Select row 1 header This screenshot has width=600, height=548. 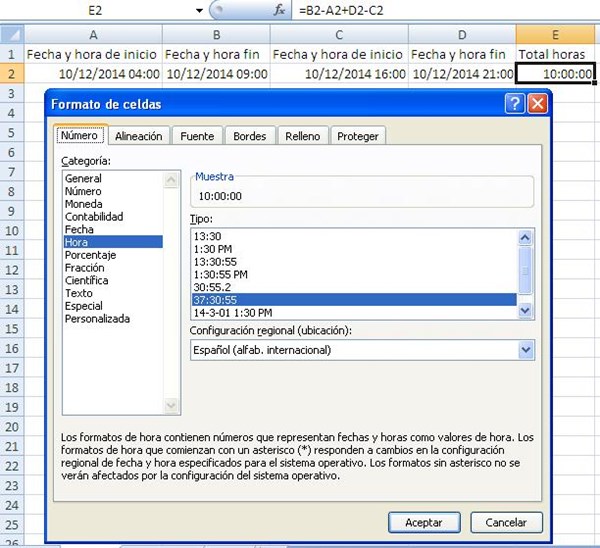11,54
